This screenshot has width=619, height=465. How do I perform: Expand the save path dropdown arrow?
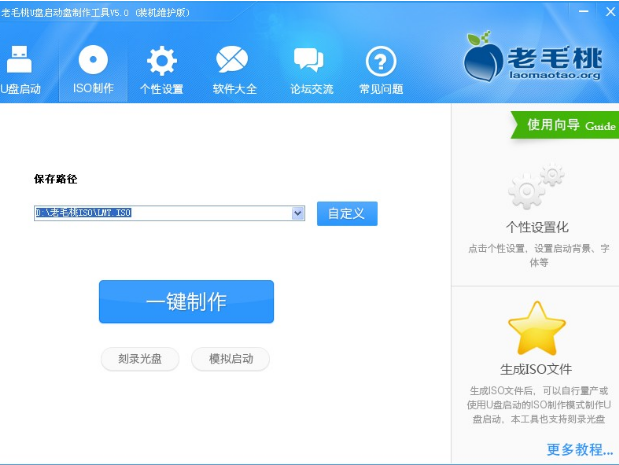(x=298, y=213)
